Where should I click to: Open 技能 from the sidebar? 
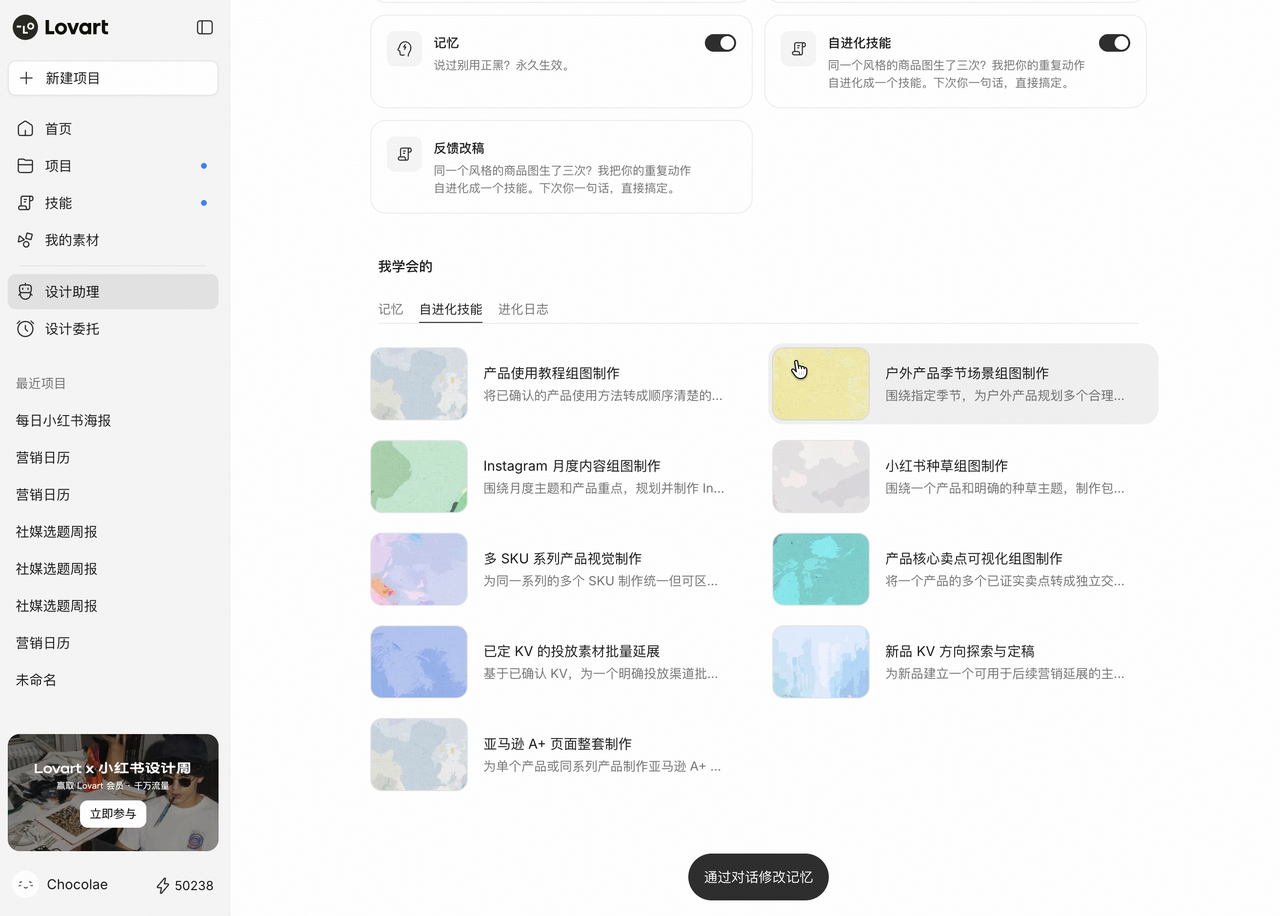pyautogui.click(x=113, y=203)
